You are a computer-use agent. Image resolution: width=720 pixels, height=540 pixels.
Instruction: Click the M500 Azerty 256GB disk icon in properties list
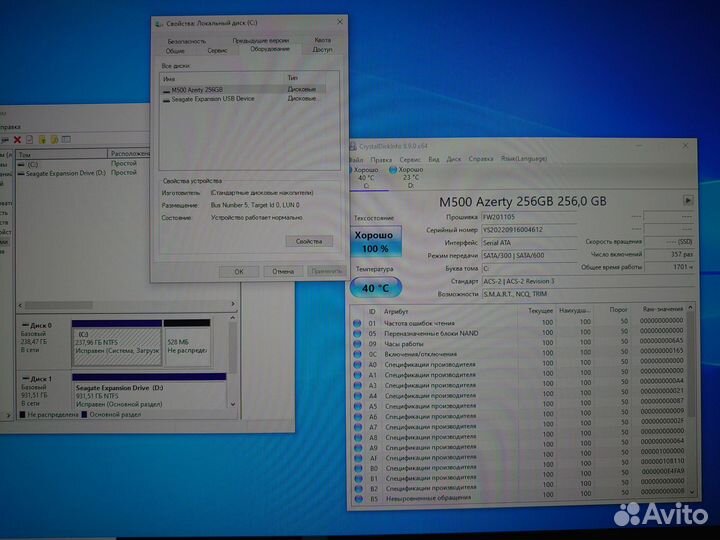166,90
